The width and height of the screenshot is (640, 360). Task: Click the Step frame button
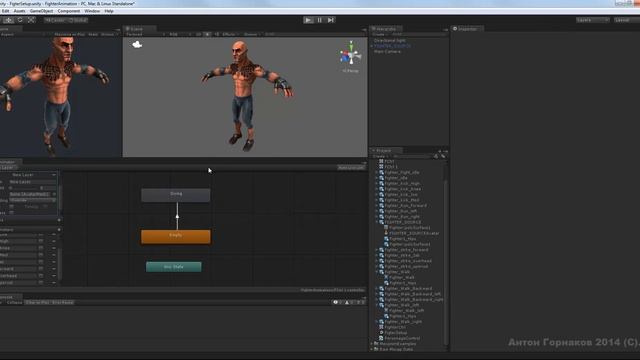tap(331, 20)
